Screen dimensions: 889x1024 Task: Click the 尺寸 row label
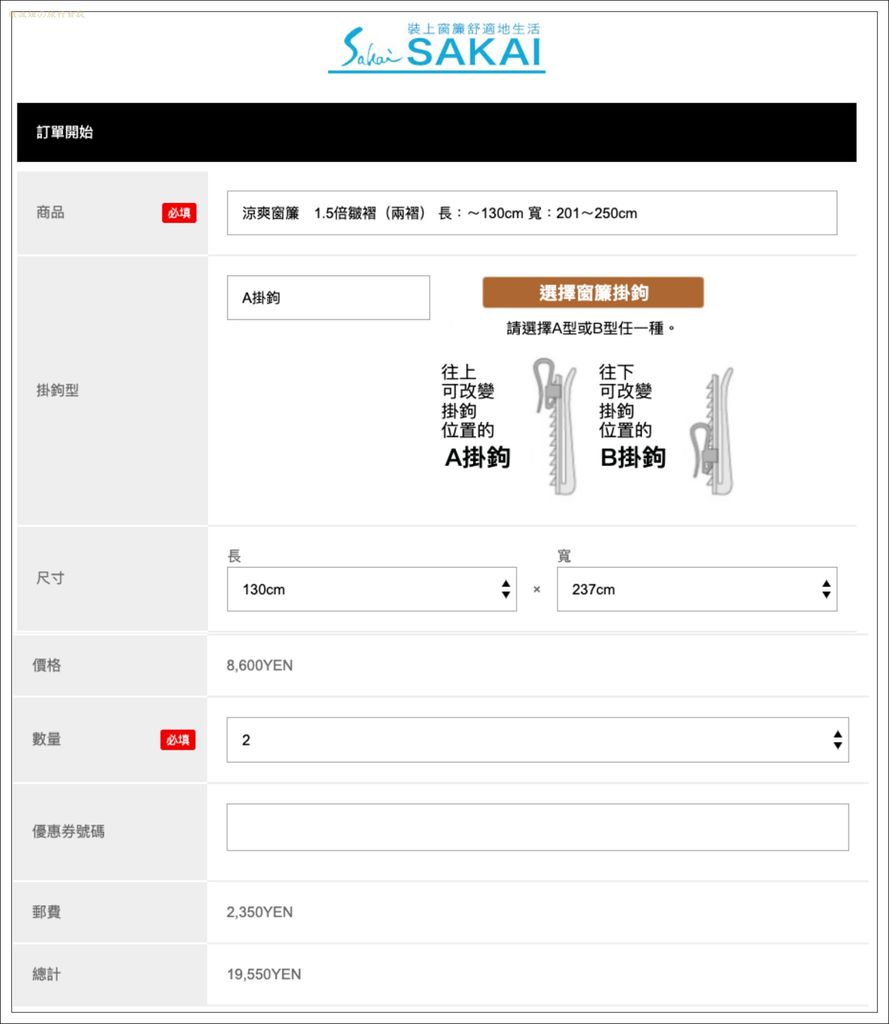pos(50,578)
